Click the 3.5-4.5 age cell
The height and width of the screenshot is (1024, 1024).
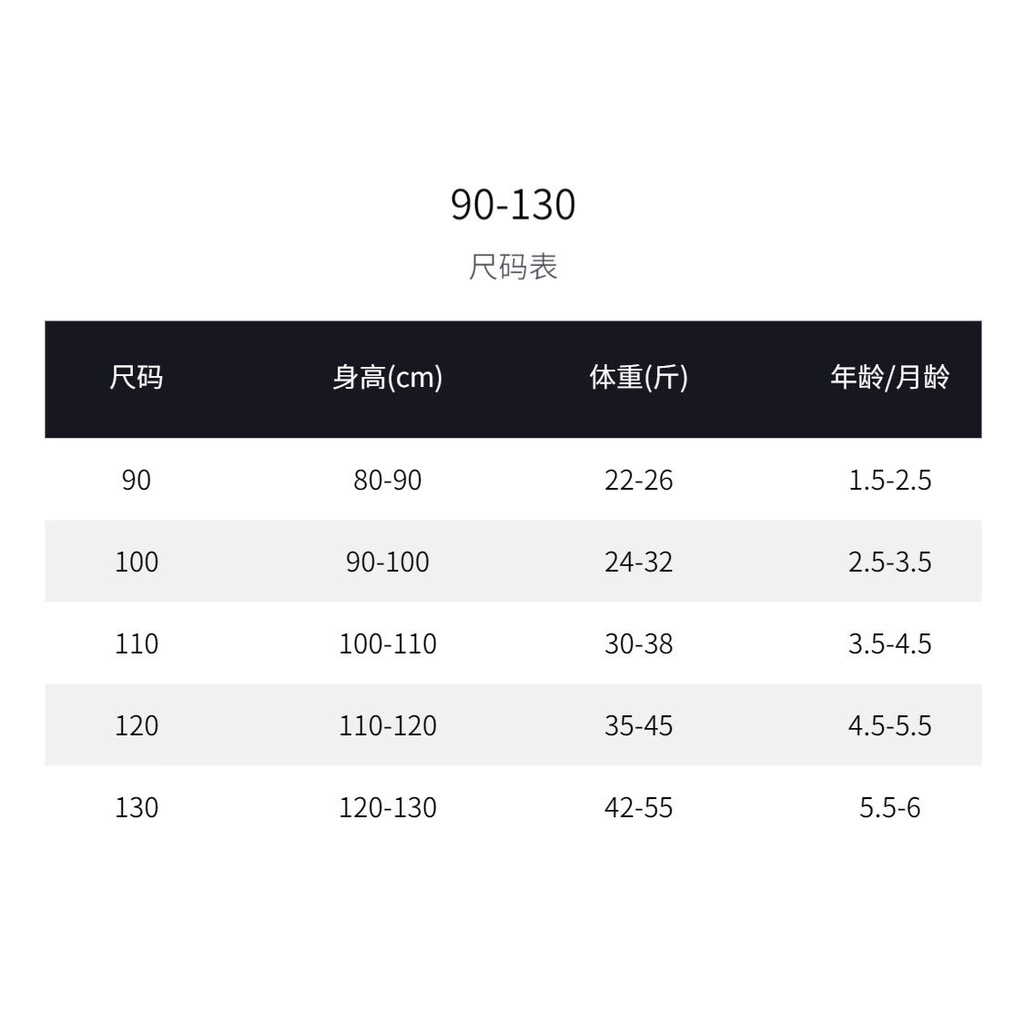[x=889, y=644]
